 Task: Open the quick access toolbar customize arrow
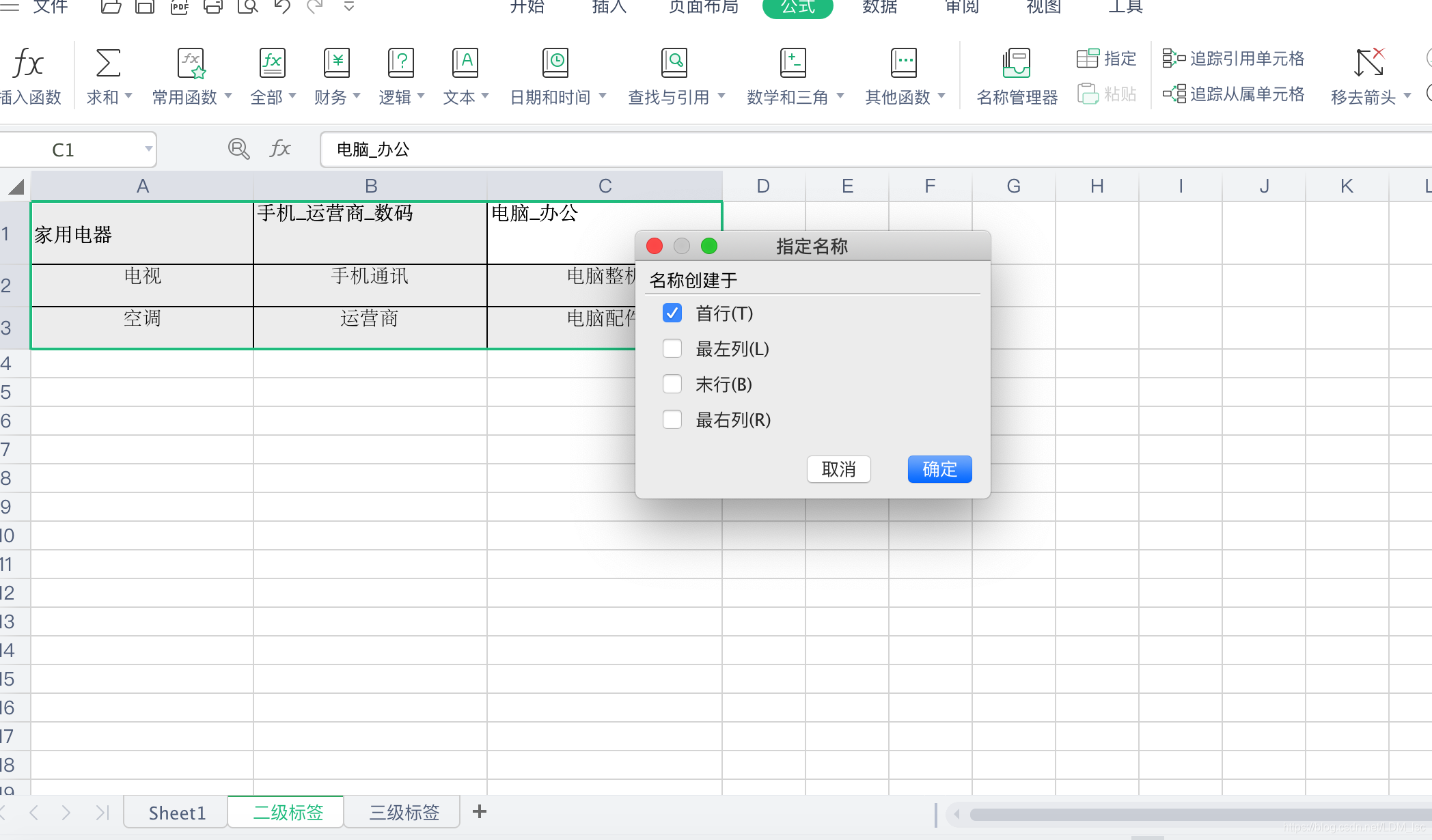[349, 7]
